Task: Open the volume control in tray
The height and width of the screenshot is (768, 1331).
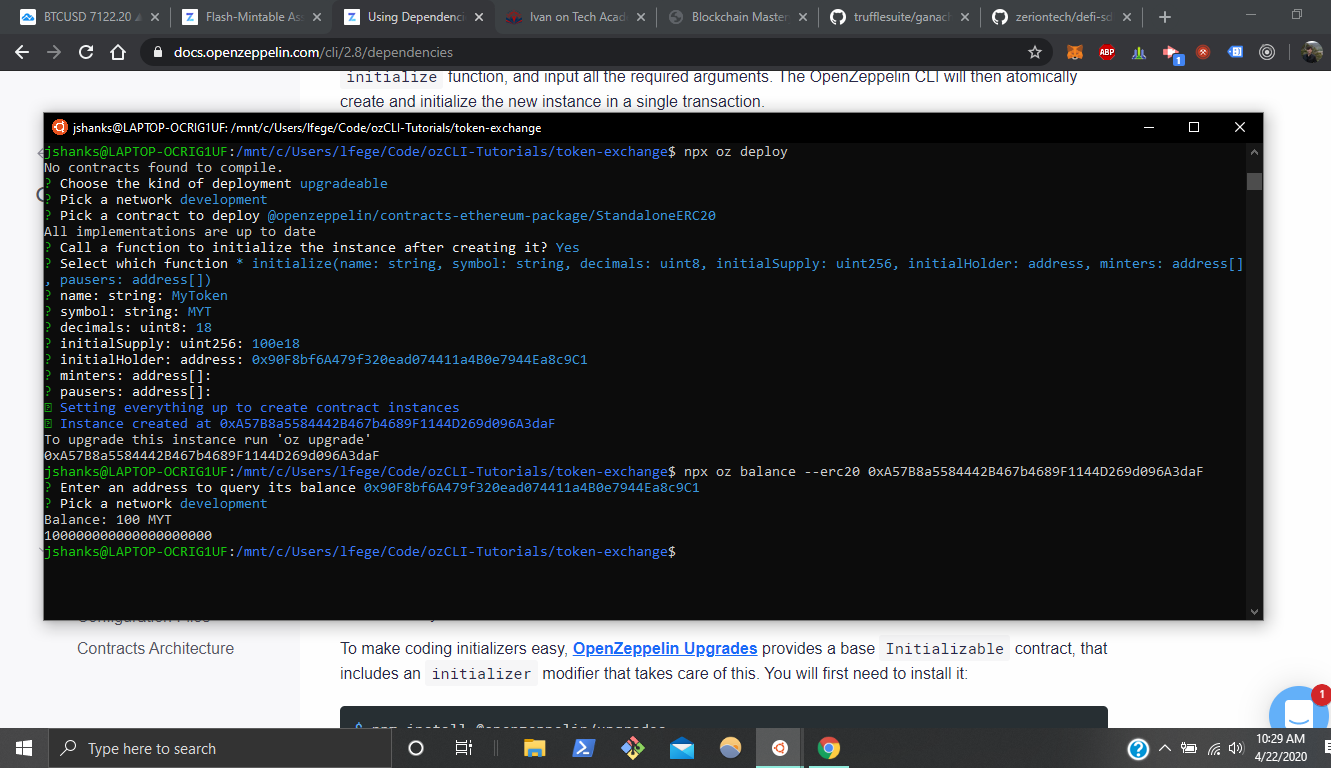Action: tap(1235, 748)
